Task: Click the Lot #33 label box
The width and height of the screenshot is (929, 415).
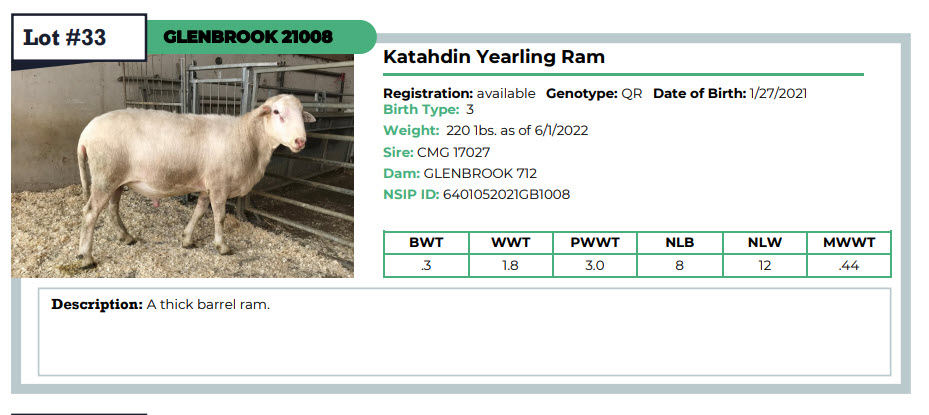Action: pos(79,37)
